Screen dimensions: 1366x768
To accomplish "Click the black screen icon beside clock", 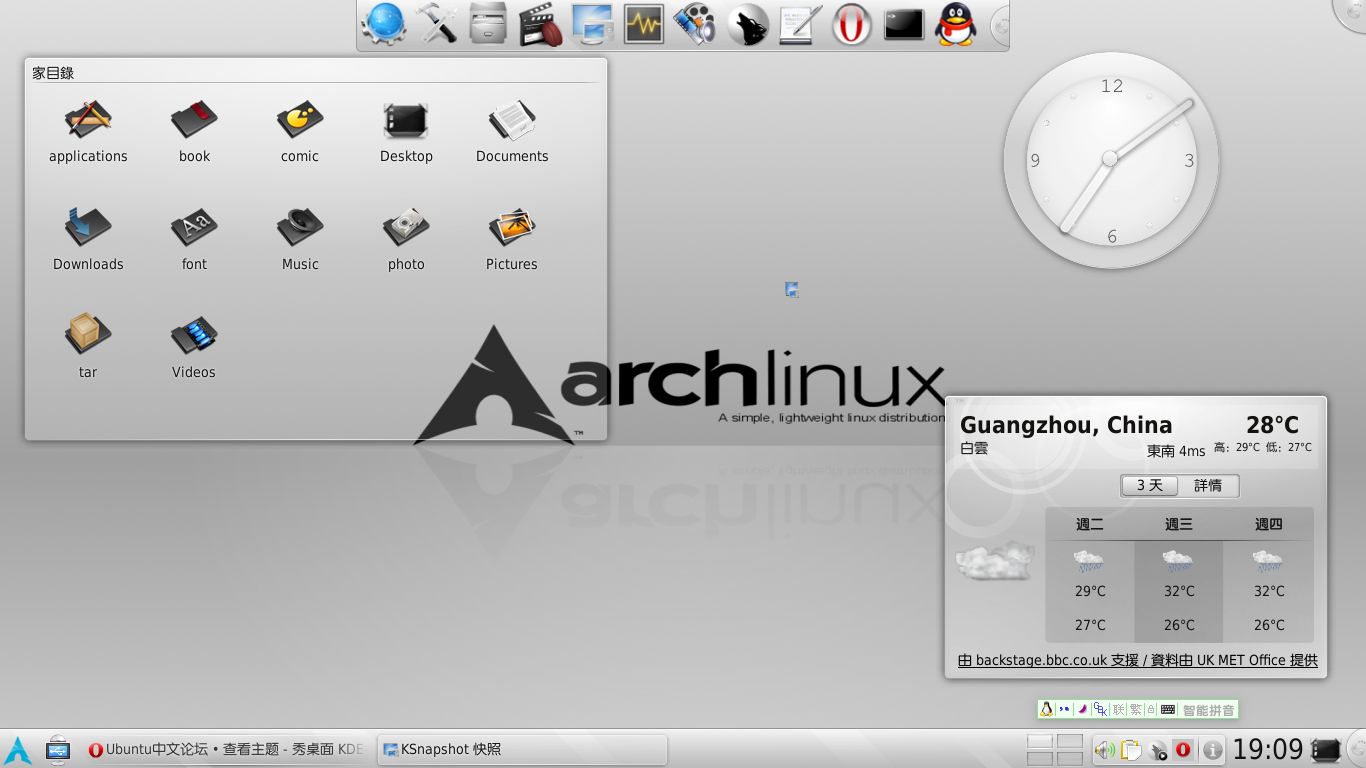I will [x=1326, y=749].
